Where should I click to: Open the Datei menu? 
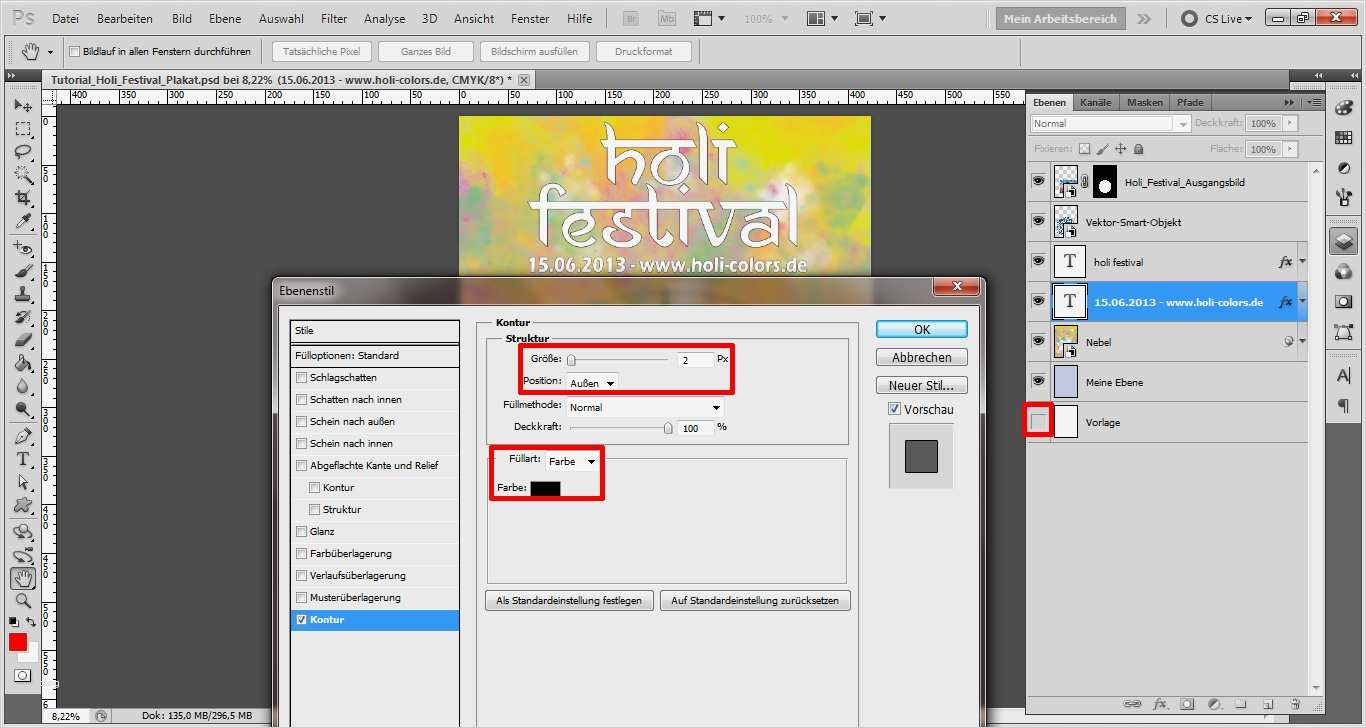(x=65, y=18)
